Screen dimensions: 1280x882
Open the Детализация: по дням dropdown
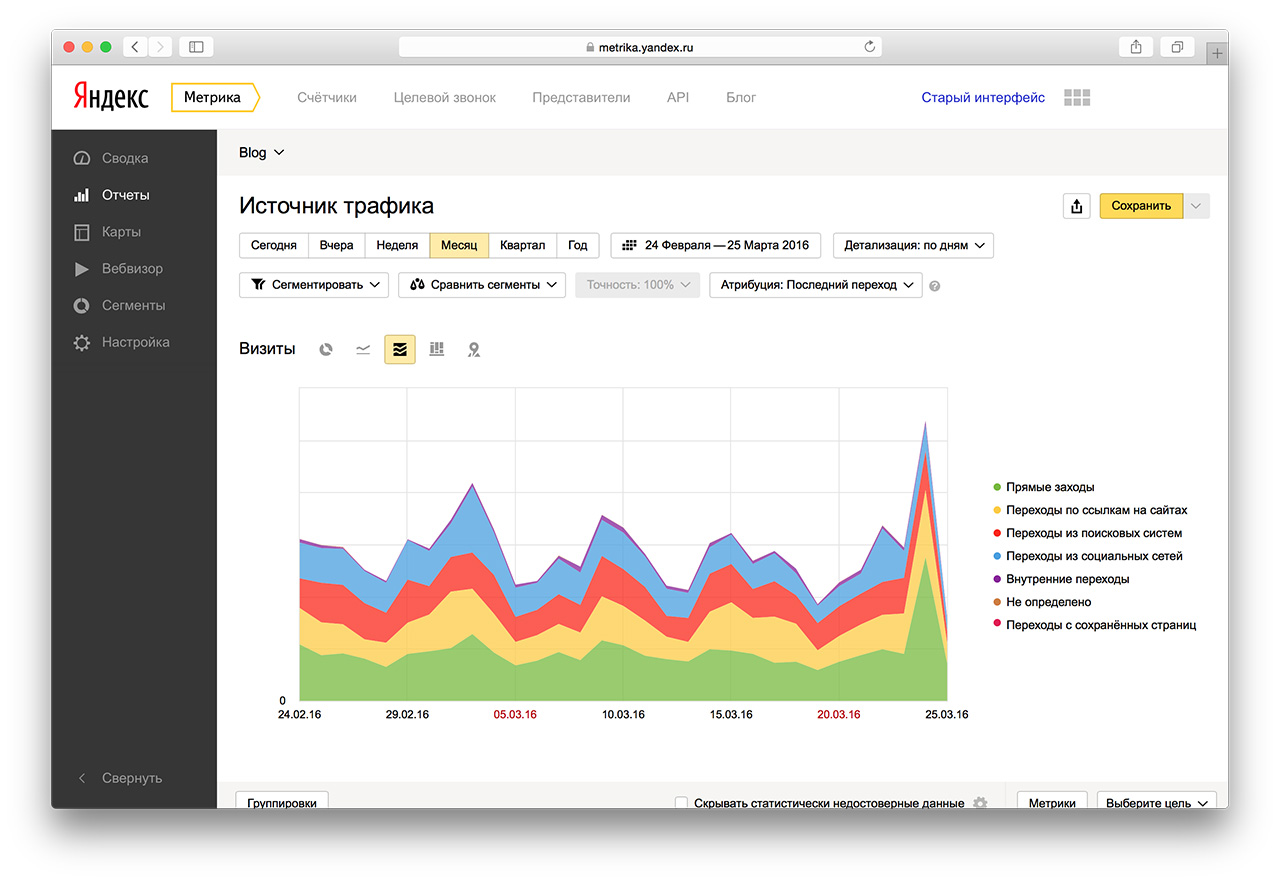click(x=913, y=245)
